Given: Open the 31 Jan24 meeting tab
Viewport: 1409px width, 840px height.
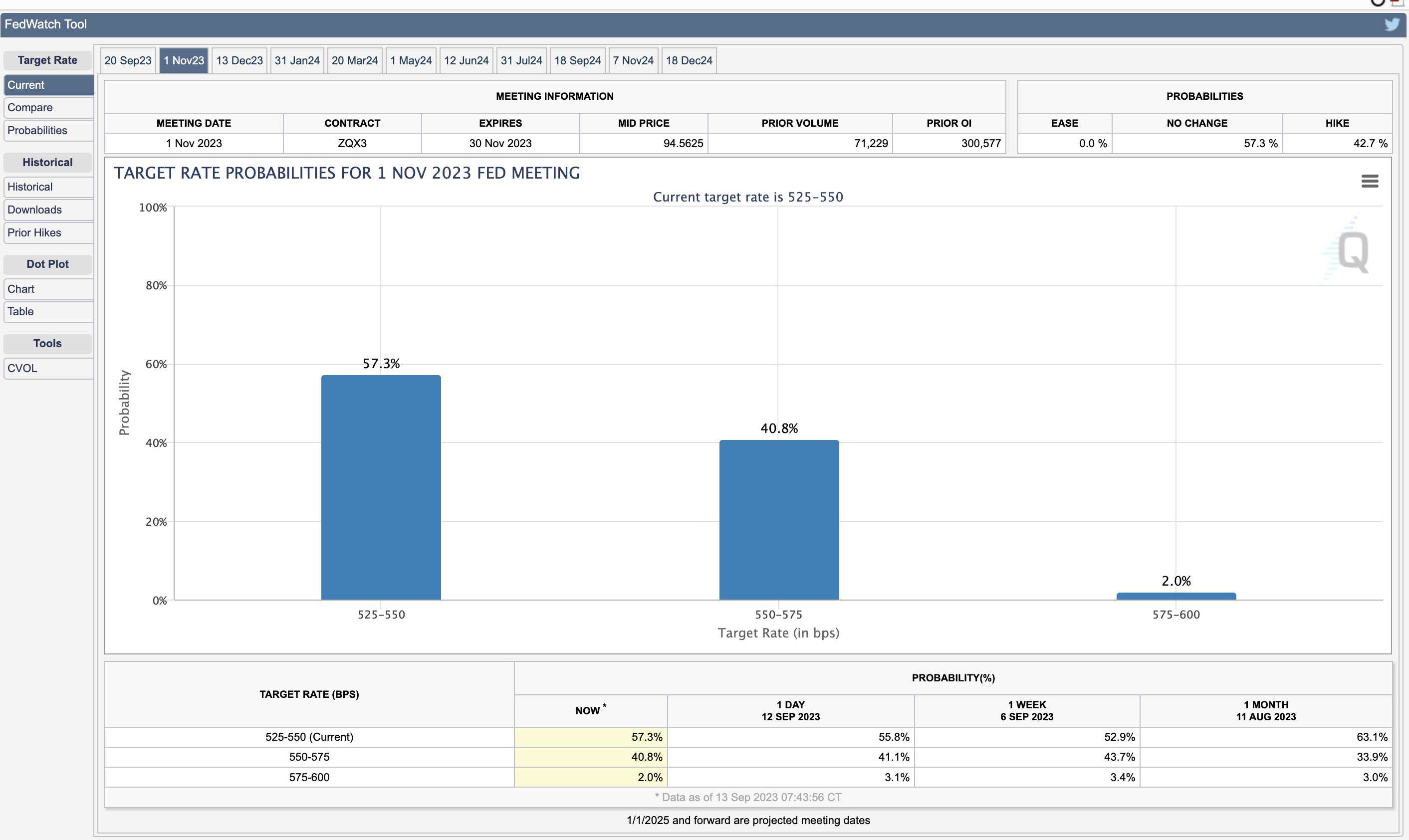Looking at the screenshot, I should [297, 60].
